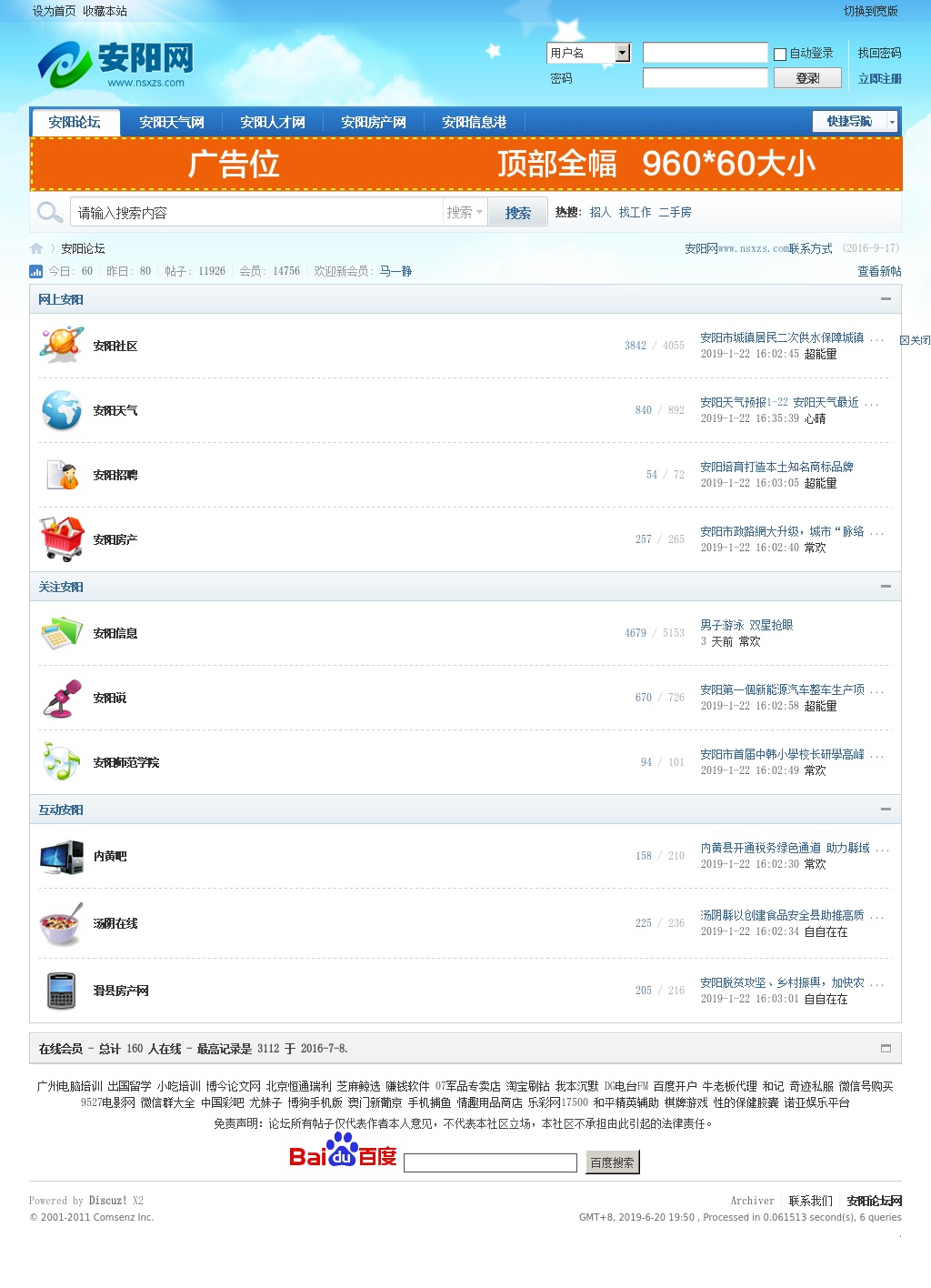Click the Discuz! footer link
Image resolution: width=931 pixels, height=1288 pixels.
click(x=108, y=1201)
